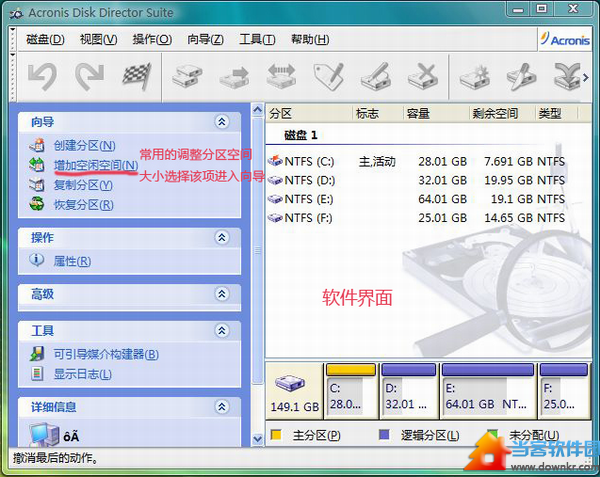Collapse the 向导 panel section
The image size is (600, 477).
click(x=222, y=122)
